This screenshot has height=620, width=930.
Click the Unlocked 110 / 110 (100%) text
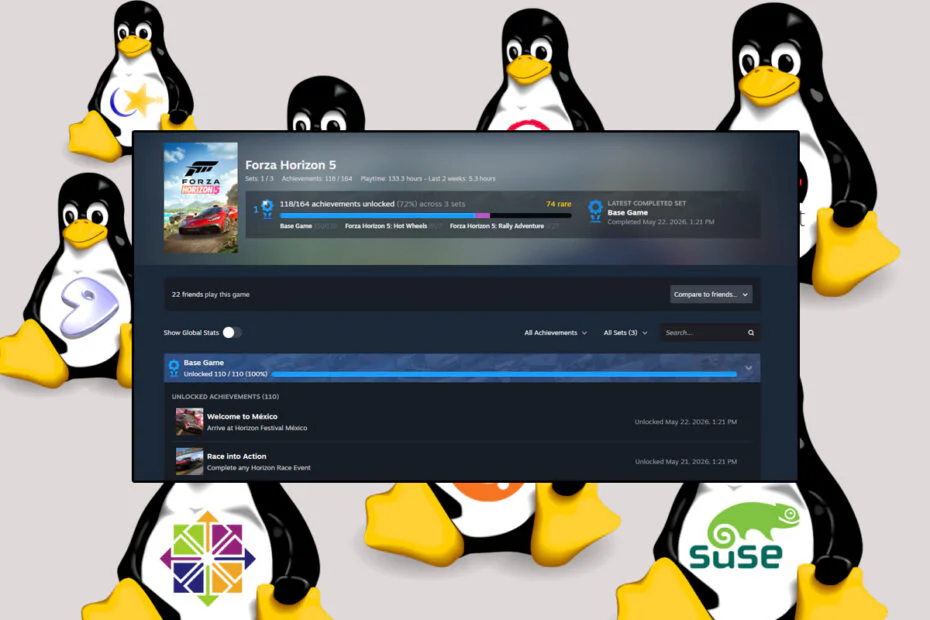point(225,374)
